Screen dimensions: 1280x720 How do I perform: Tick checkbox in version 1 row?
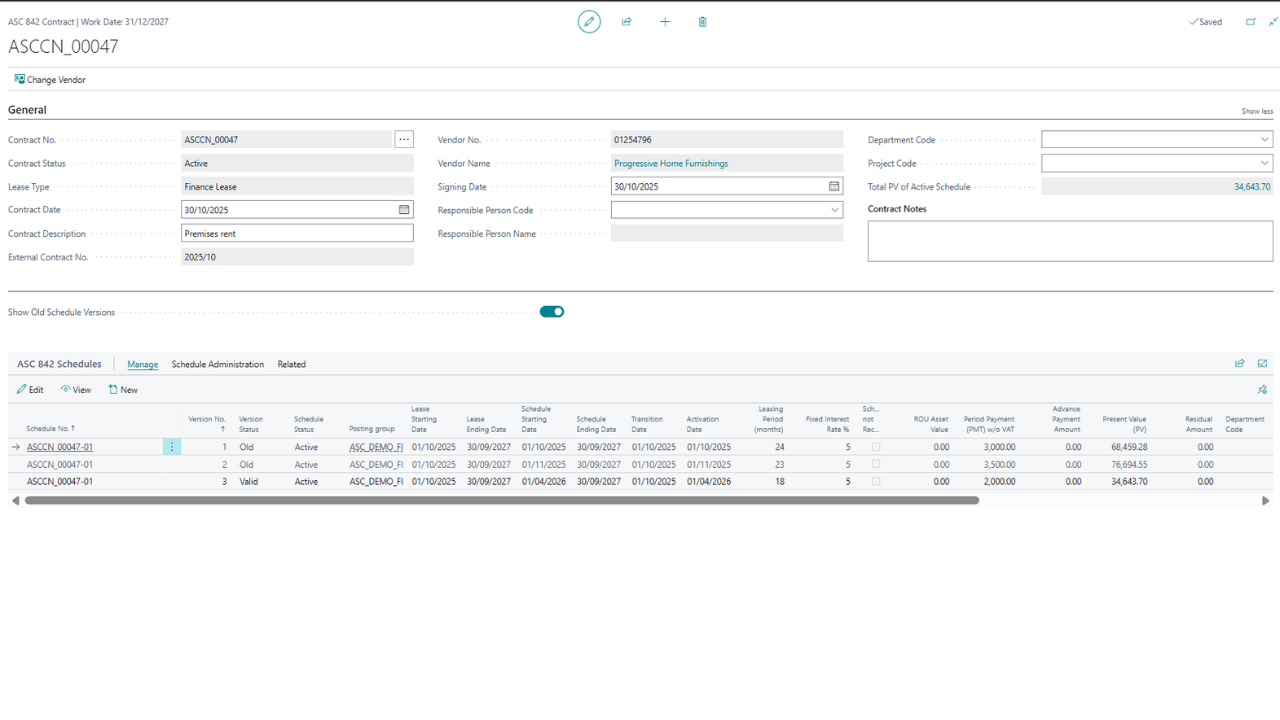tap(876, 447)
